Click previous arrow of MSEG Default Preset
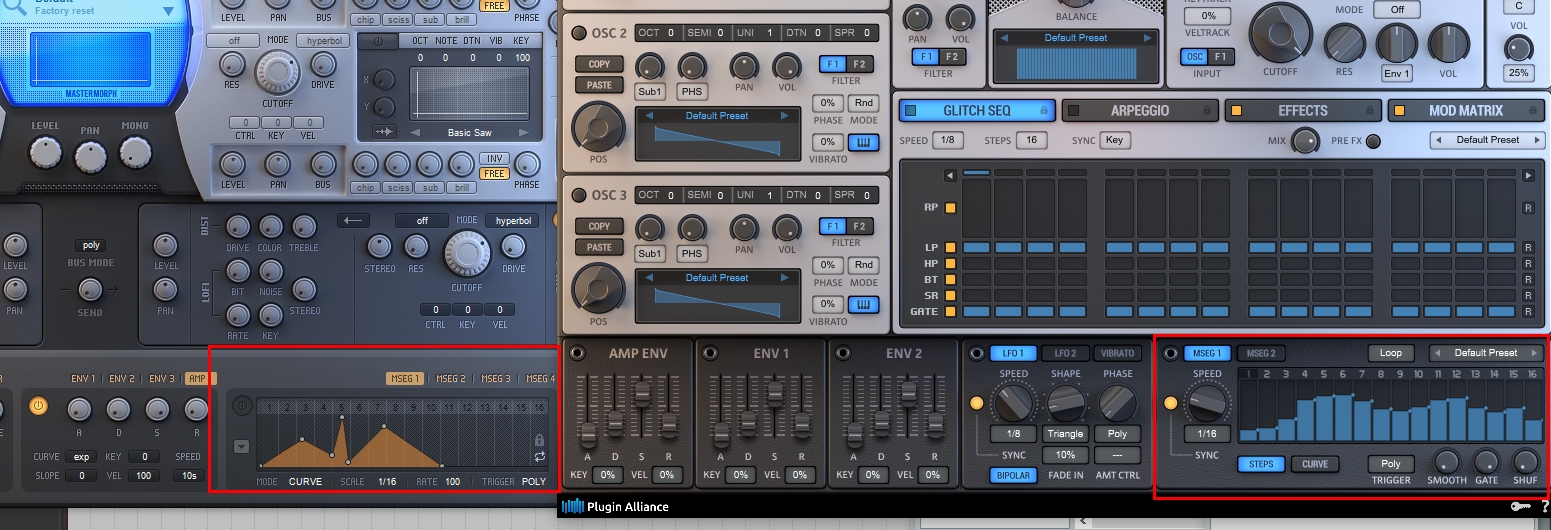This screenshot has height=530, width=1551. click(1437, 353)
